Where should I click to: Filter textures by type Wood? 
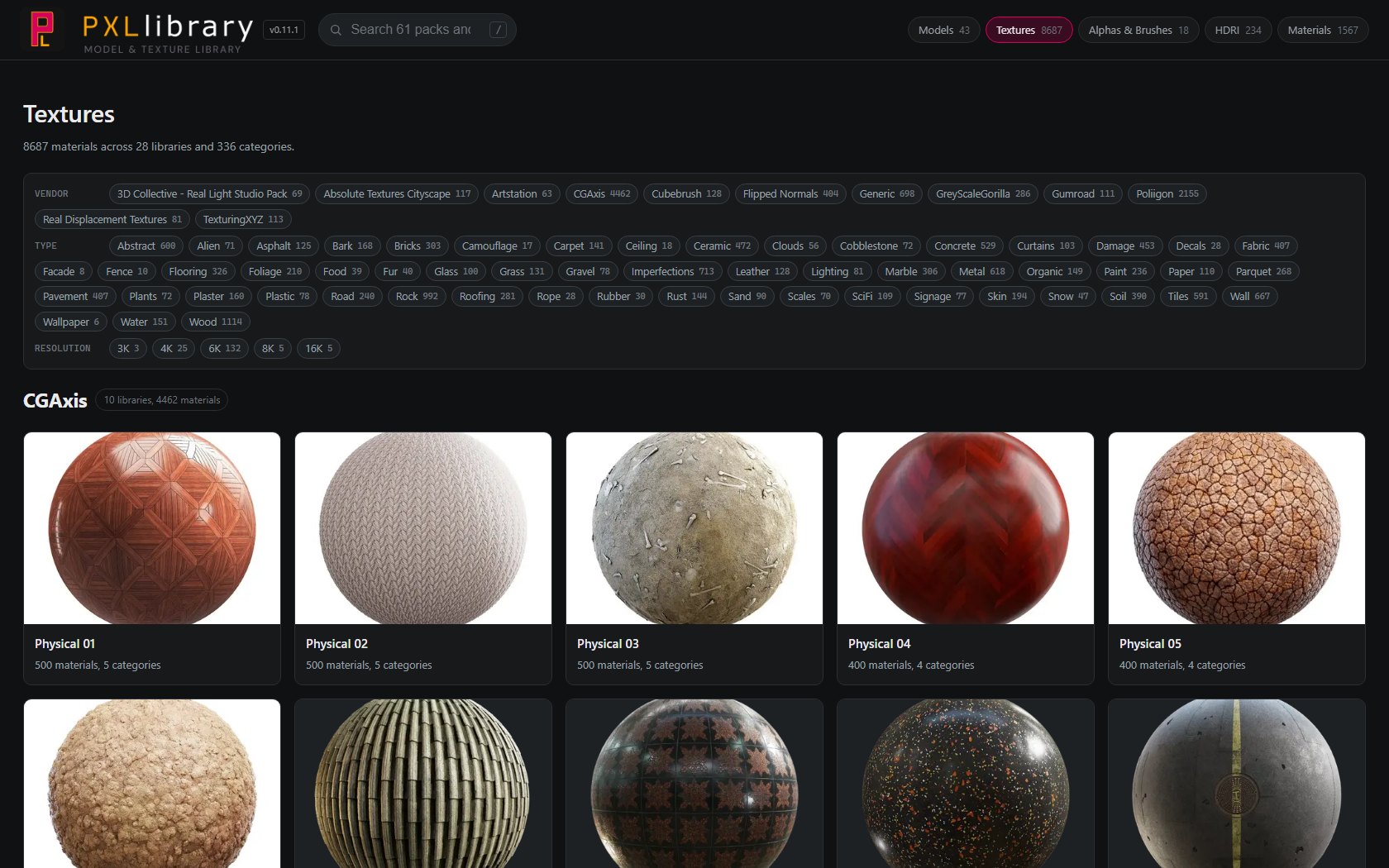[x=216, y=322]
